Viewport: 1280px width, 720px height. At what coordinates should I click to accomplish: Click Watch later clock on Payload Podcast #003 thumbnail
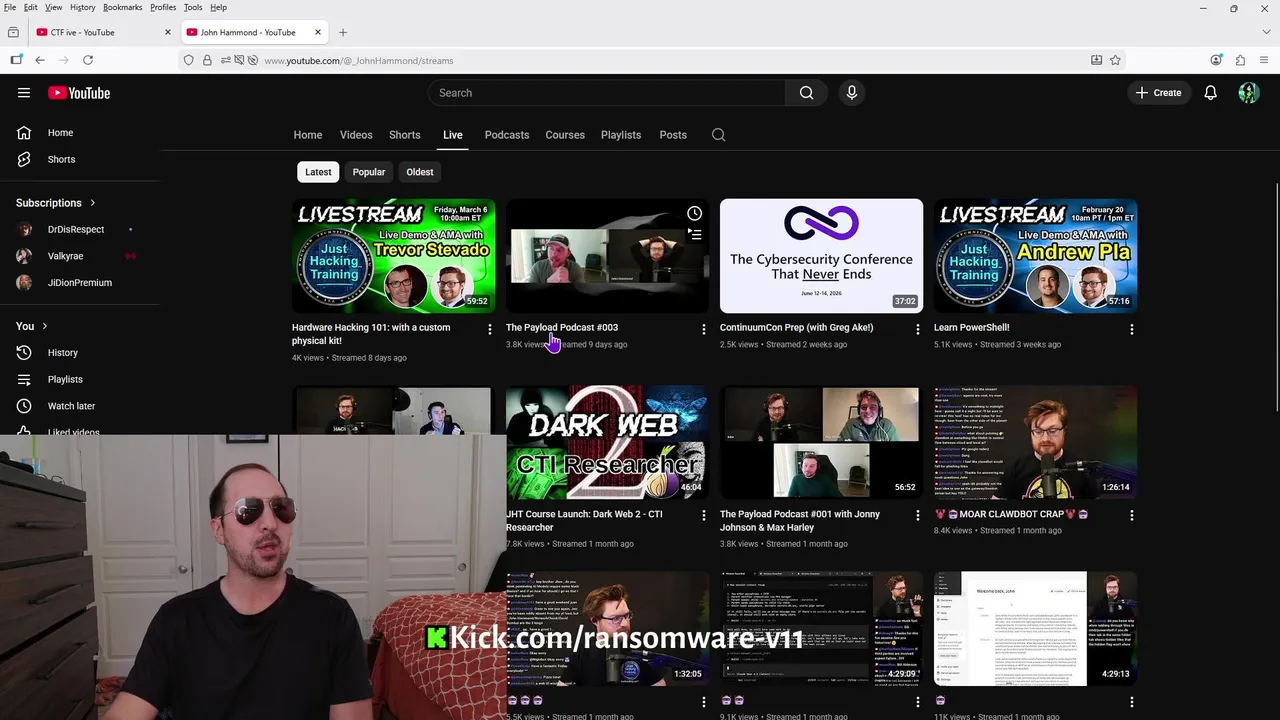[694, 213]
